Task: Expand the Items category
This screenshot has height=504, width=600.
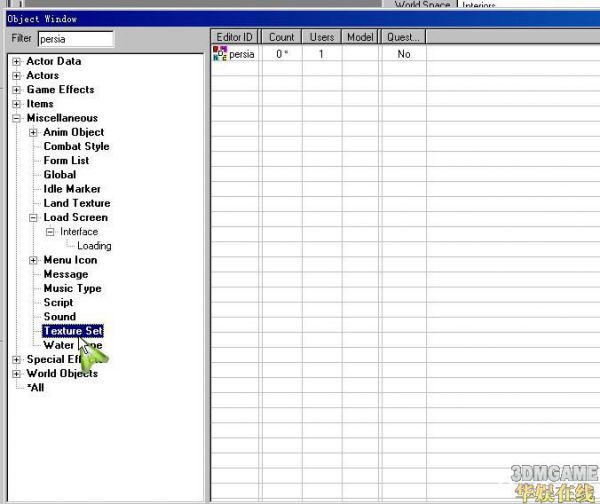Action: tap(16, 104)
